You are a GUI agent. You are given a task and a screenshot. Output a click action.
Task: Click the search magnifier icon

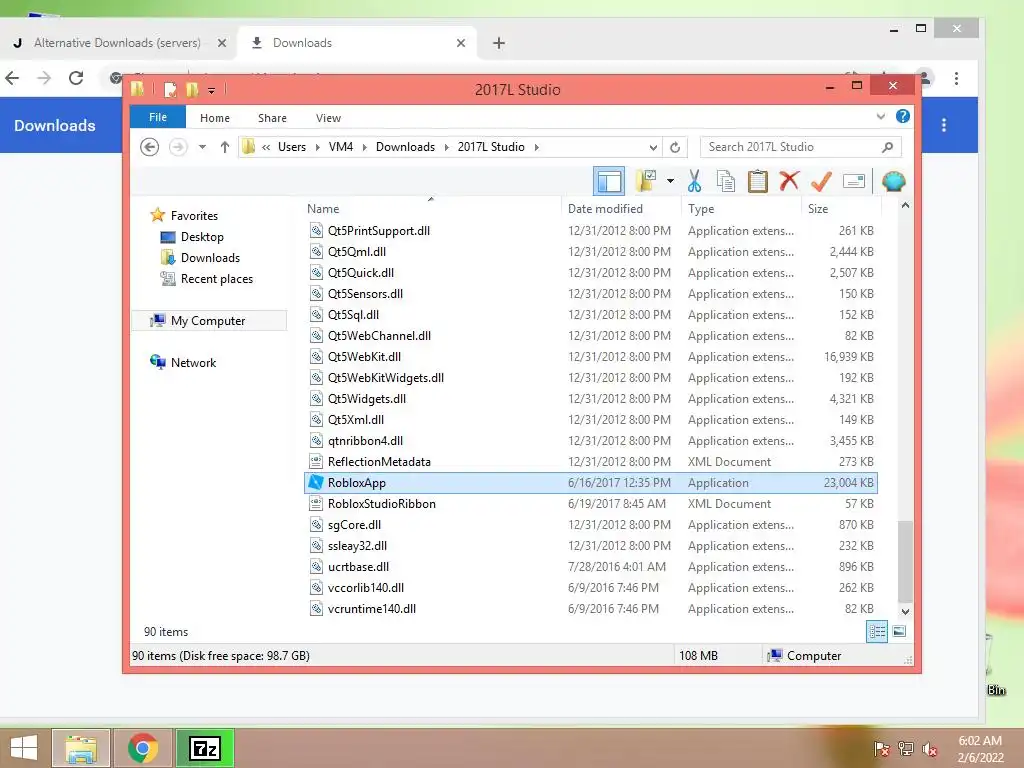tap(888, 147)
